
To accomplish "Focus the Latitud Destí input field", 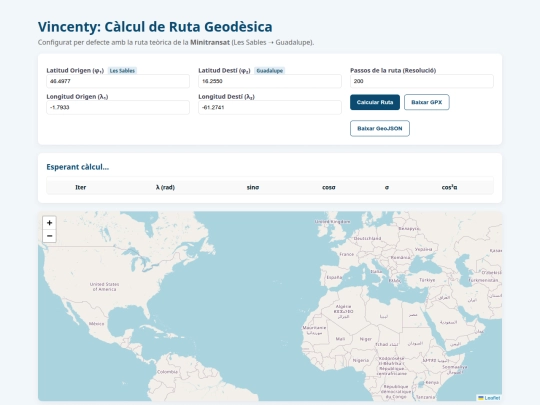I will click(270, 81).
